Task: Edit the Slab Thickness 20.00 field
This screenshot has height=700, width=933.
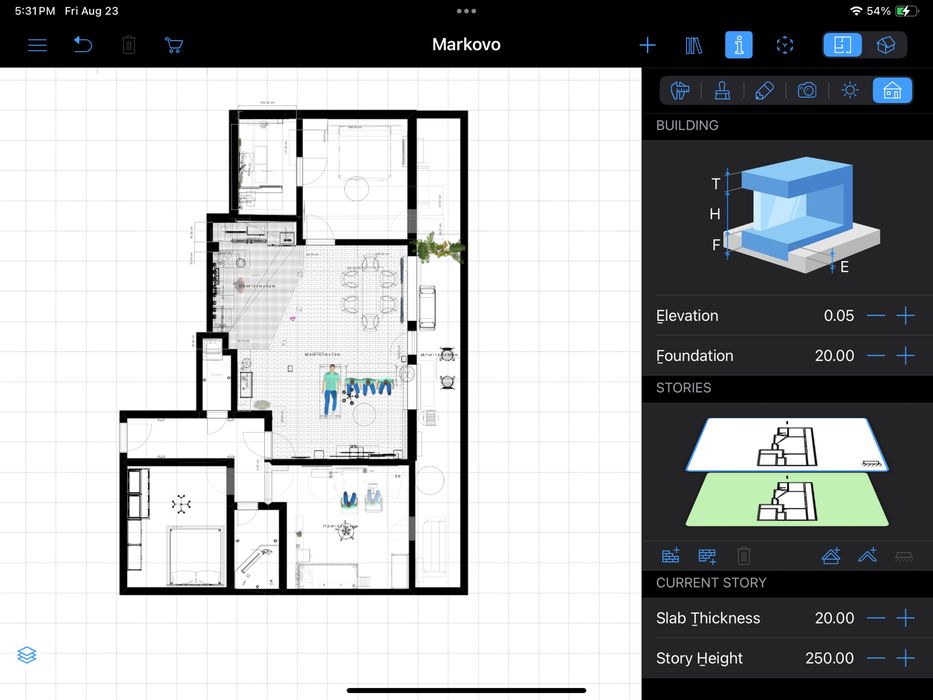Action: coord(834,618)
